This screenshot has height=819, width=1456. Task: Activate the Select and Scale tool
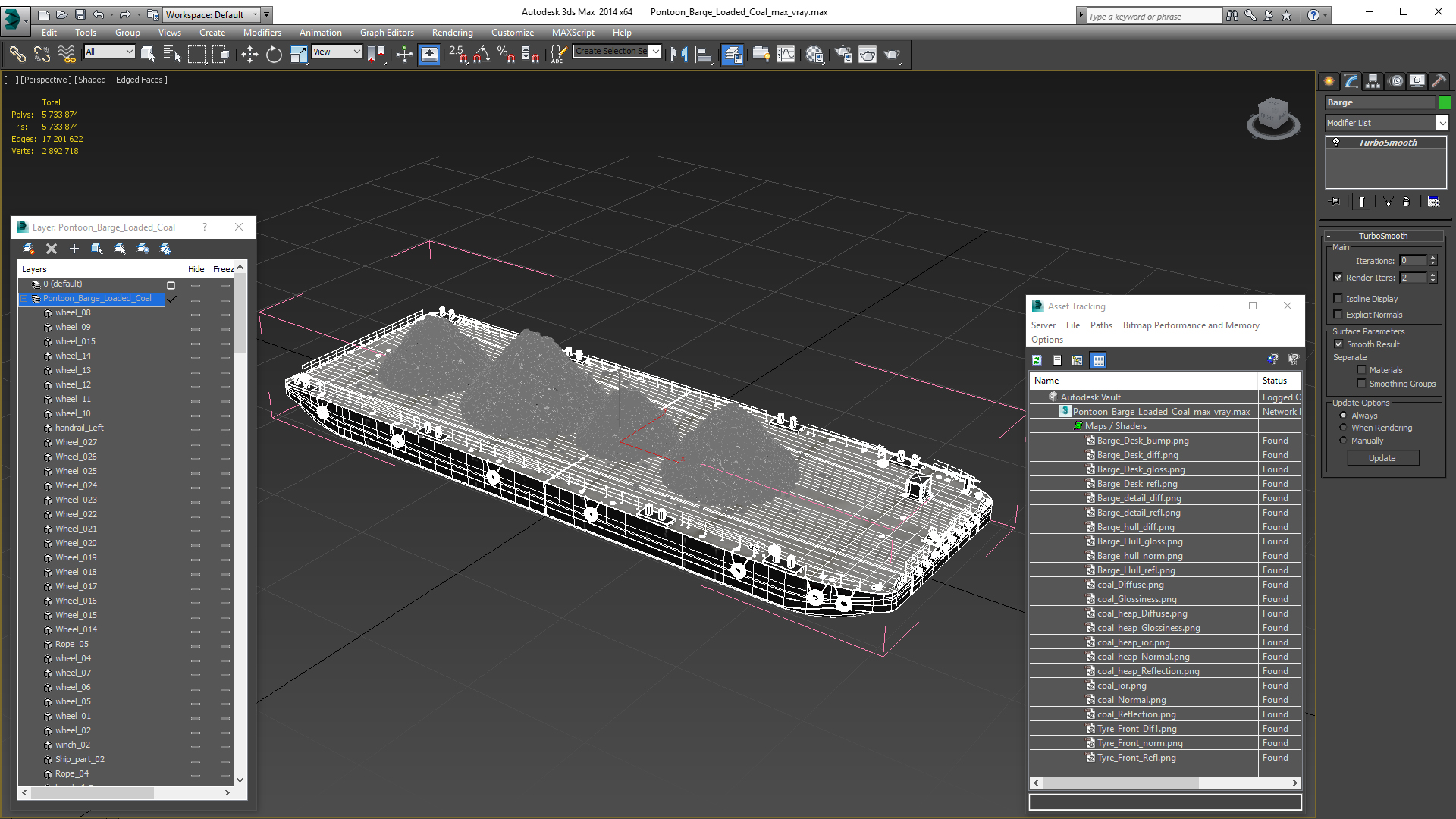tap(299, 54)
